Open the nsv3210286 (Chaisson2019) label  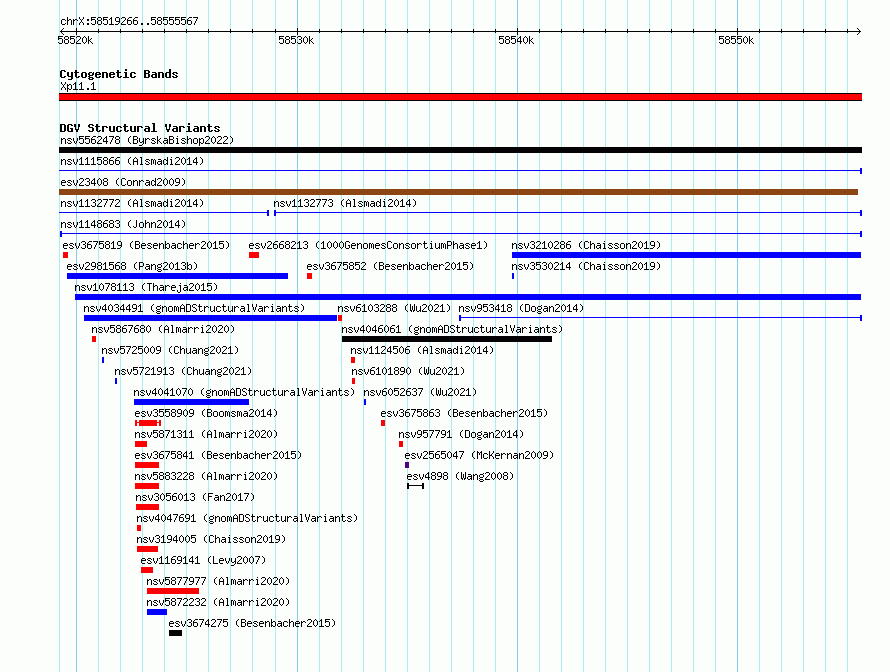tap(586, 245)
